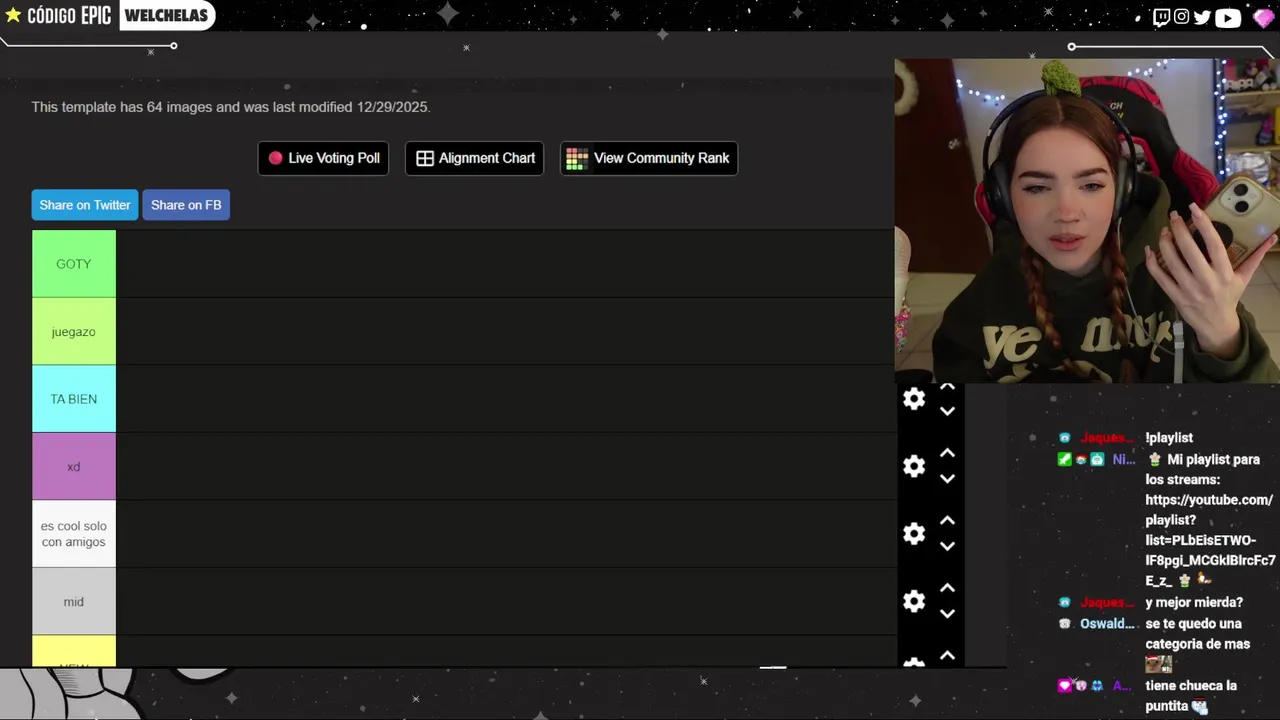Viewport: 1280px width, 720px height.
Task: Click the Oswald... username in chat
Action: (x=1107, y=623)
